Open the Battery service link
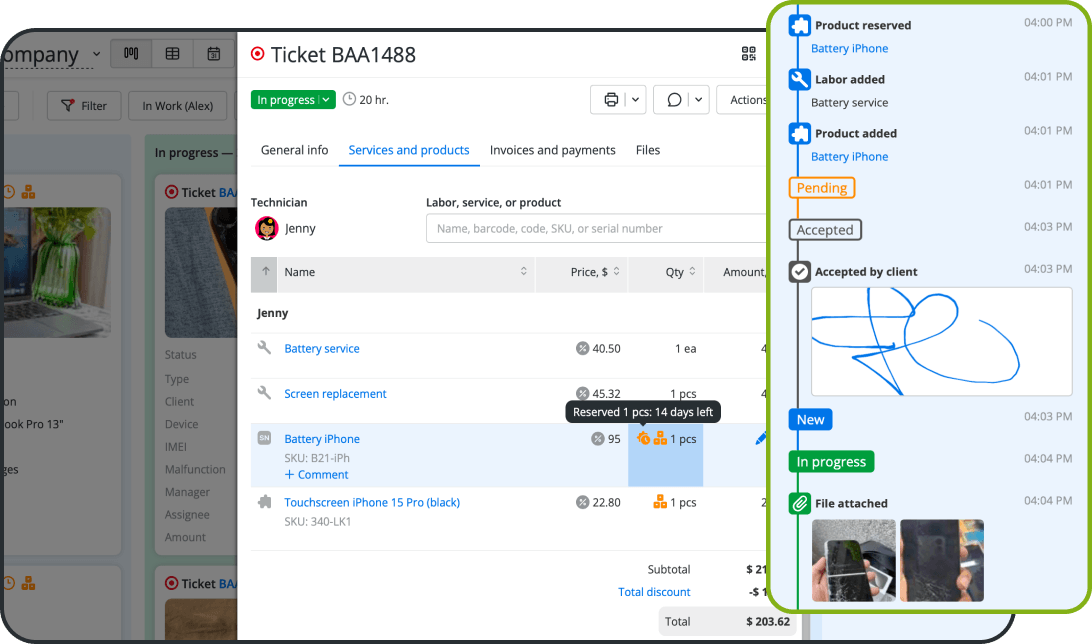 pos(322,348)
